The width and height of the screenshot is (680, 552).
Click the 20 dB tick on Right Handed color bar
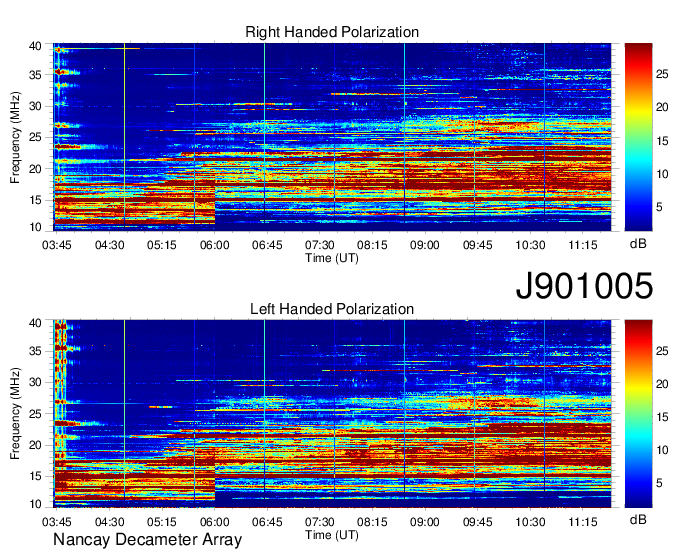pos(662,107)
